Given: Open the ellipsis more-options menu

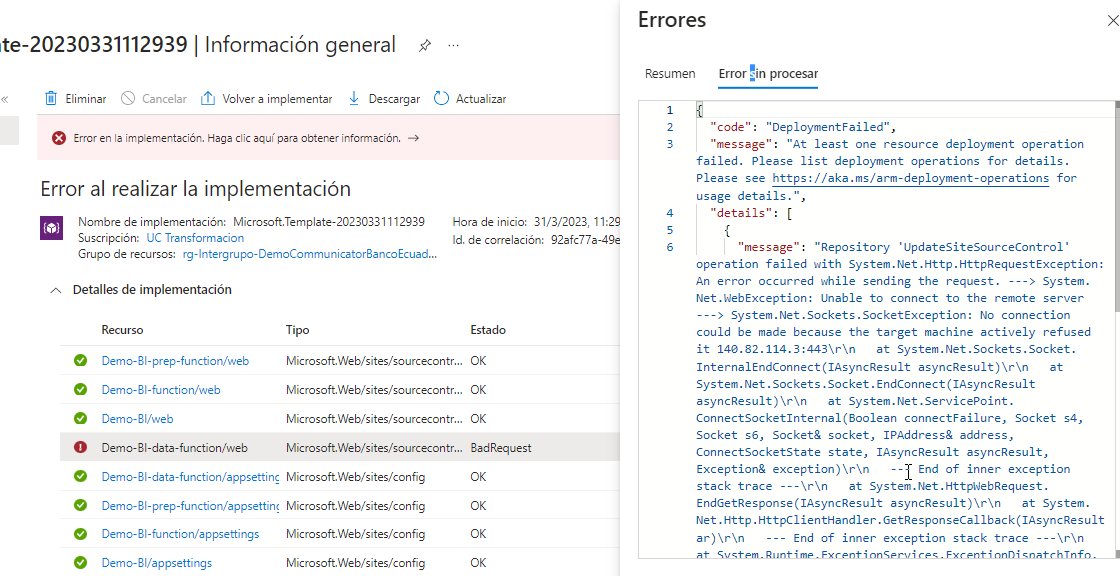Looking at the screenshot, I should pos(453,45).
